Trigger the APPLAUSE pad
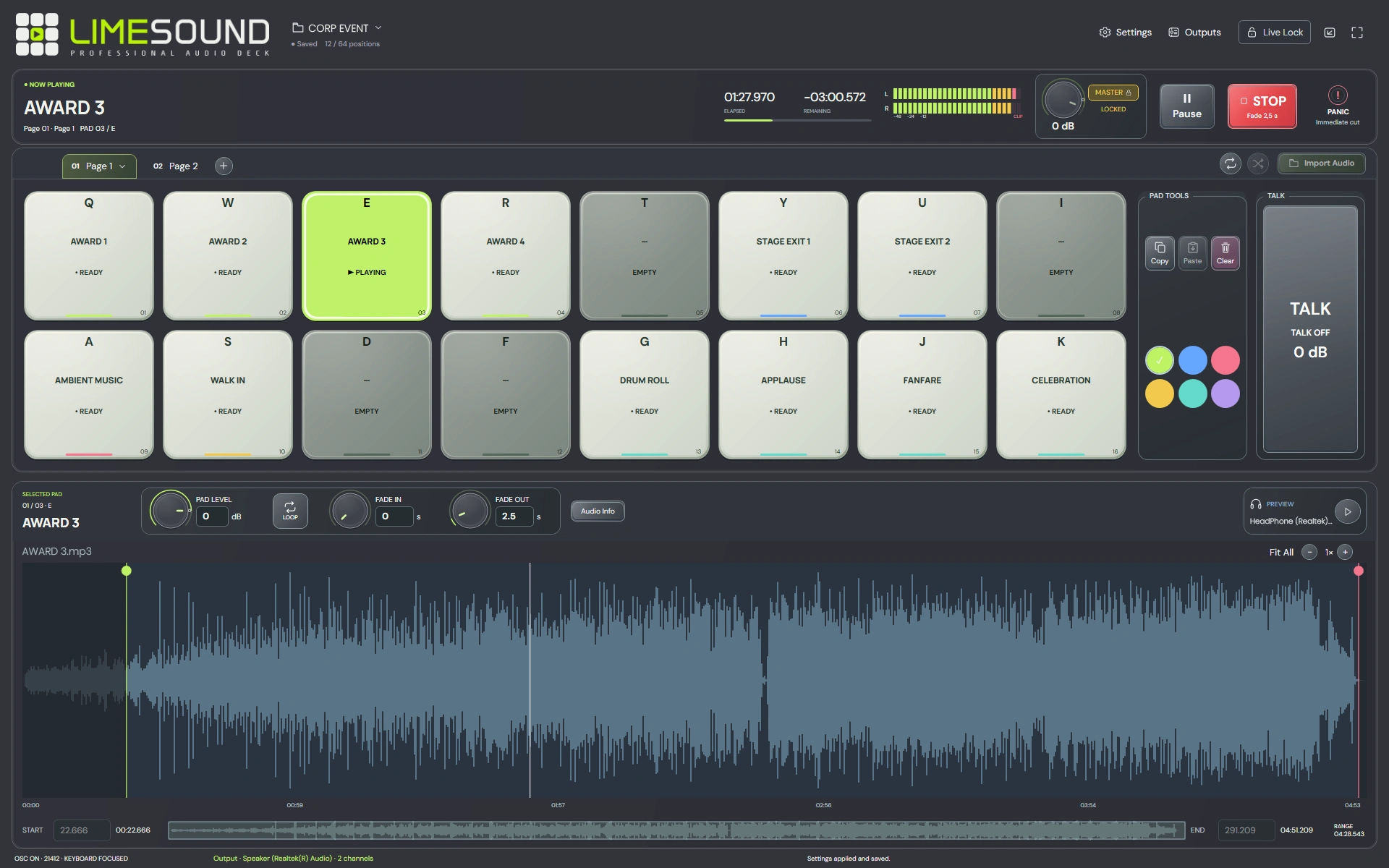This screenshot has height=868, width=1389. [x=783, y=394]
